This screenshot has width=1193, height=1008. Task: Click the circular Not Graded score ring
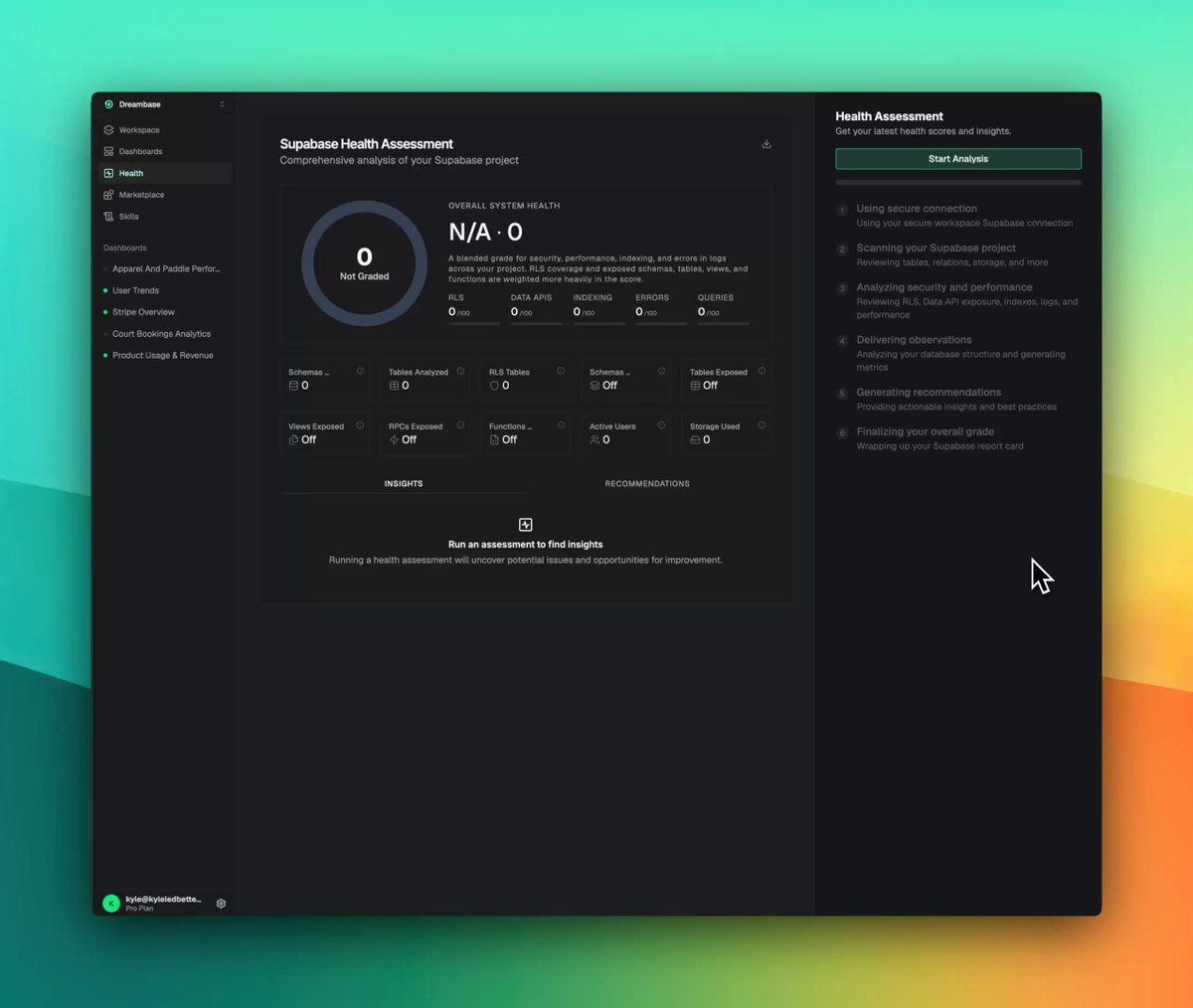(365, 263)
